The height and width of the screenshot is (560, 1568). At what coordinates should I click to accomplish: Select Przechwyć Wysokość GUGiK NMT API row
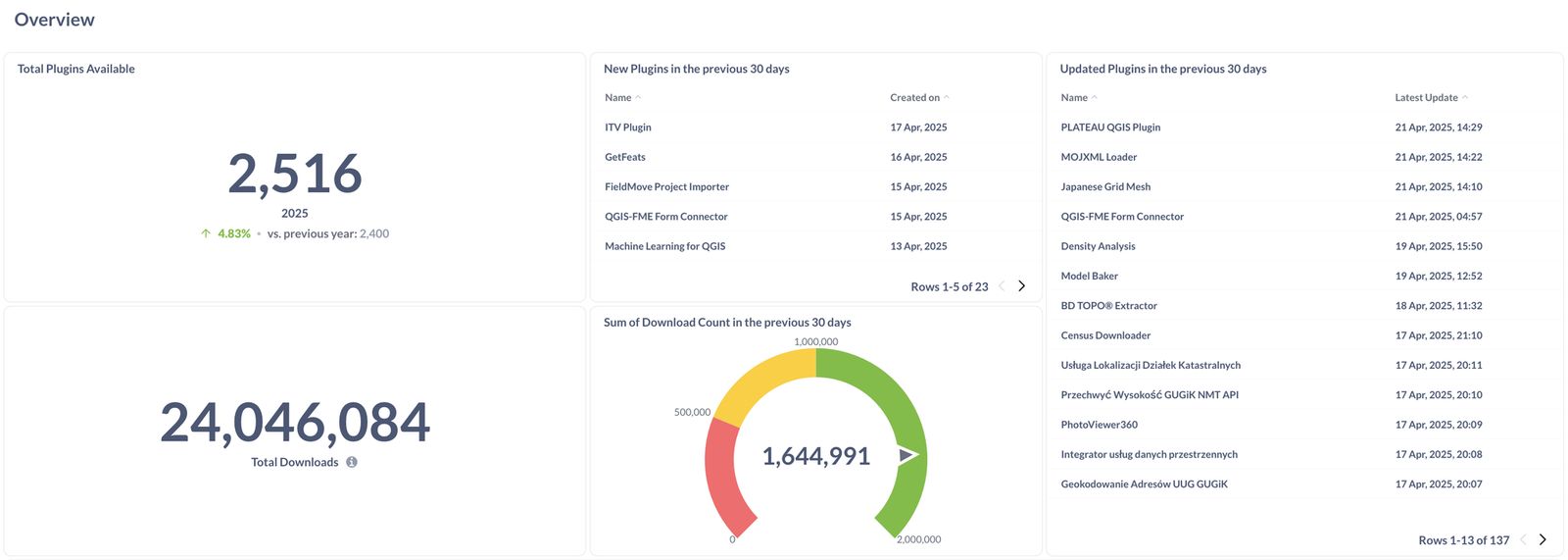1304,395
